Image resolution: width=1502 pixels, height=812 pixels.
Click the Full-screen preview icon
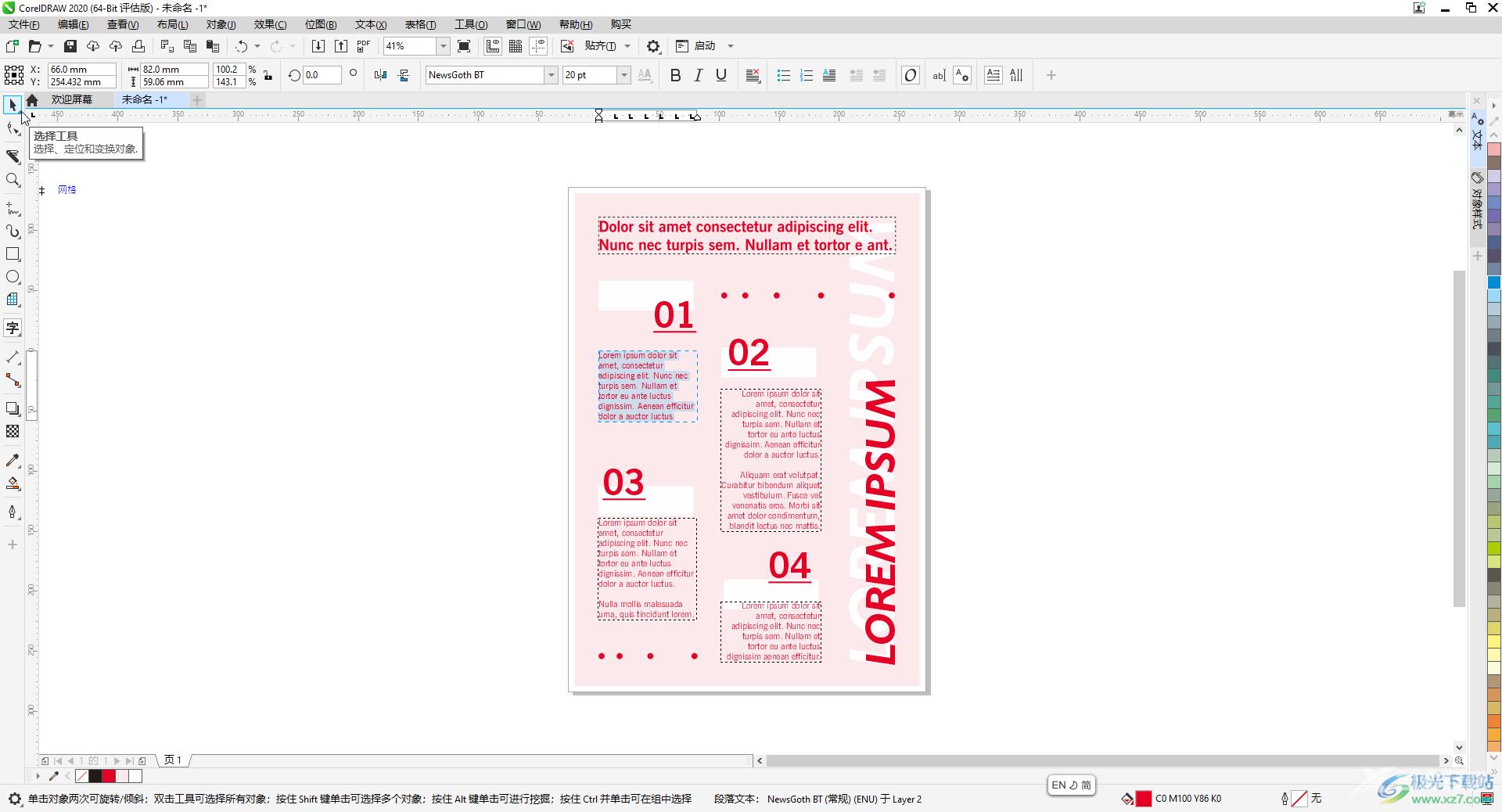[464, 46]
